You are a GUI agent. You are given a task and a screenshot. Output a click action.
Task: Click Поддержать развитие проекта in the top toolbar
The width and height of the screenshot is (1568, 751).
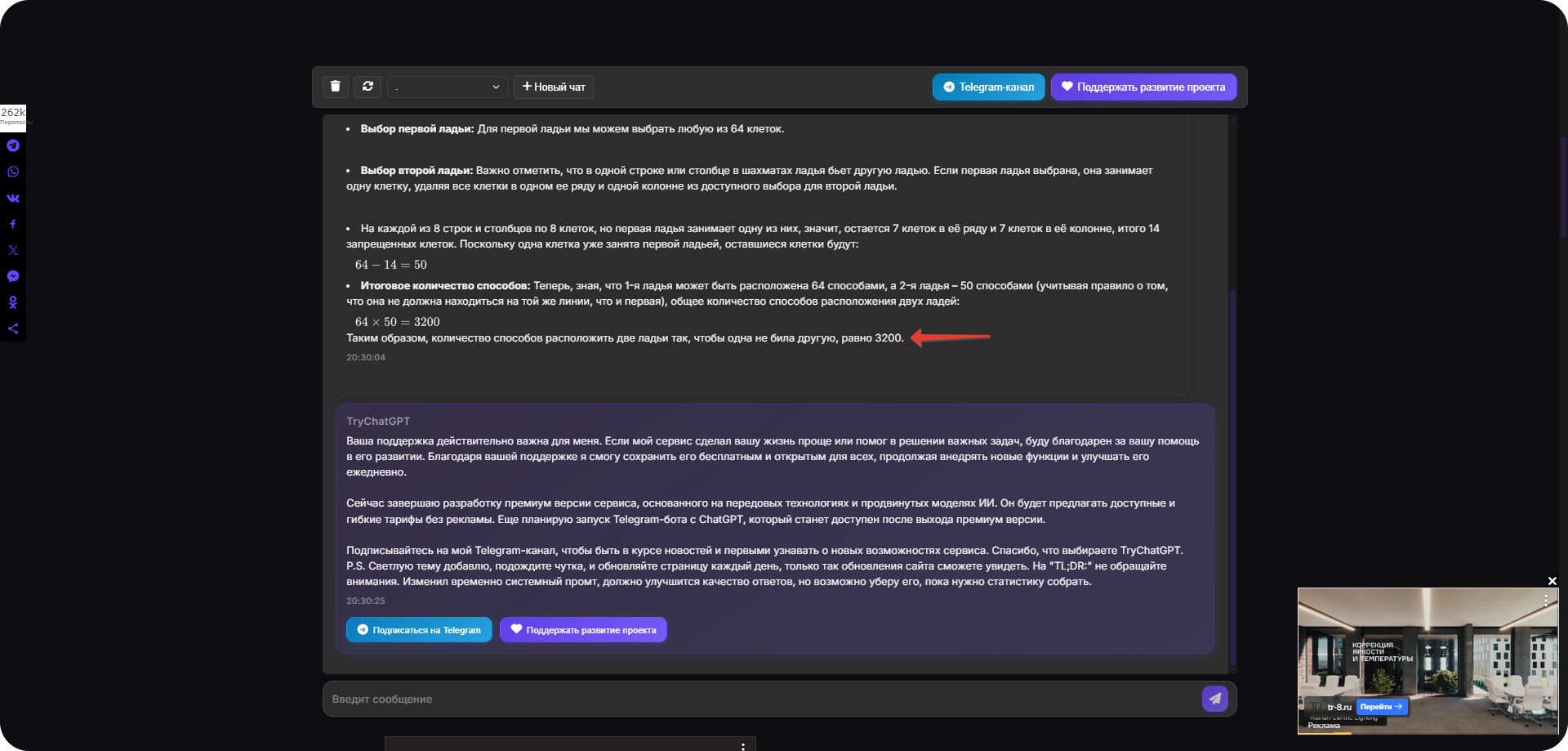(1143, 87)
